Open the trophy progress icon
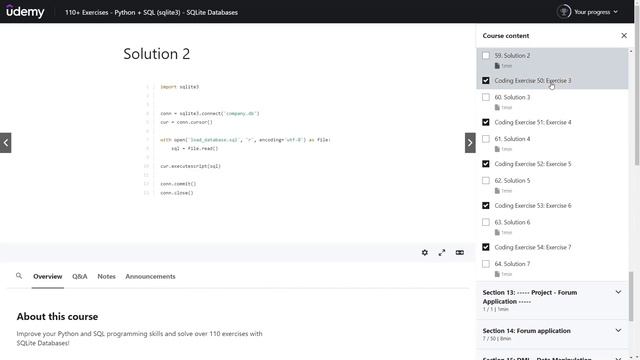Image resolution: width=640 pixels, height=360 pixels. pyautogui.click(x=564, y=12)
